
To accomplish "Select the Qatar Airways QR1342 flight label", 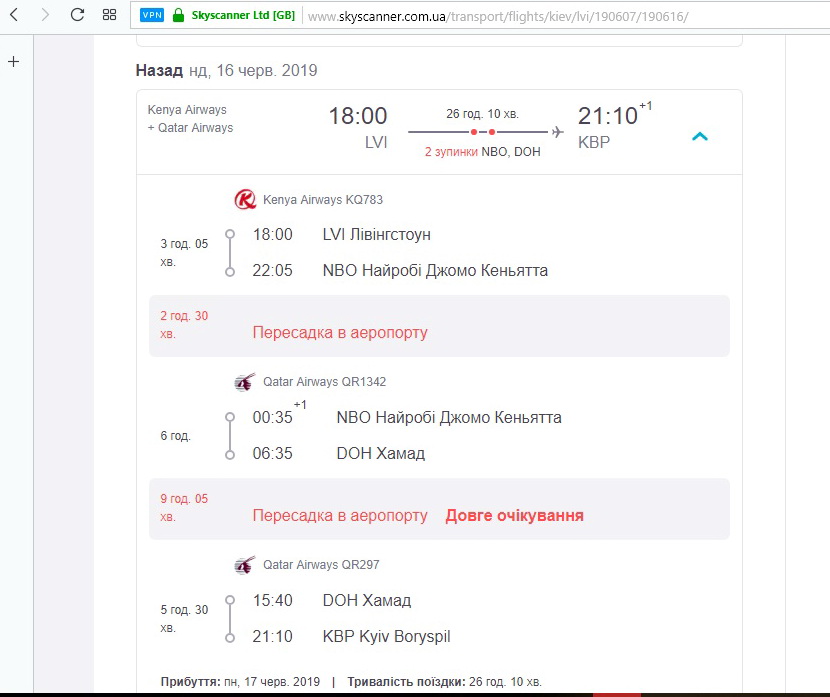I will point(324,382).
